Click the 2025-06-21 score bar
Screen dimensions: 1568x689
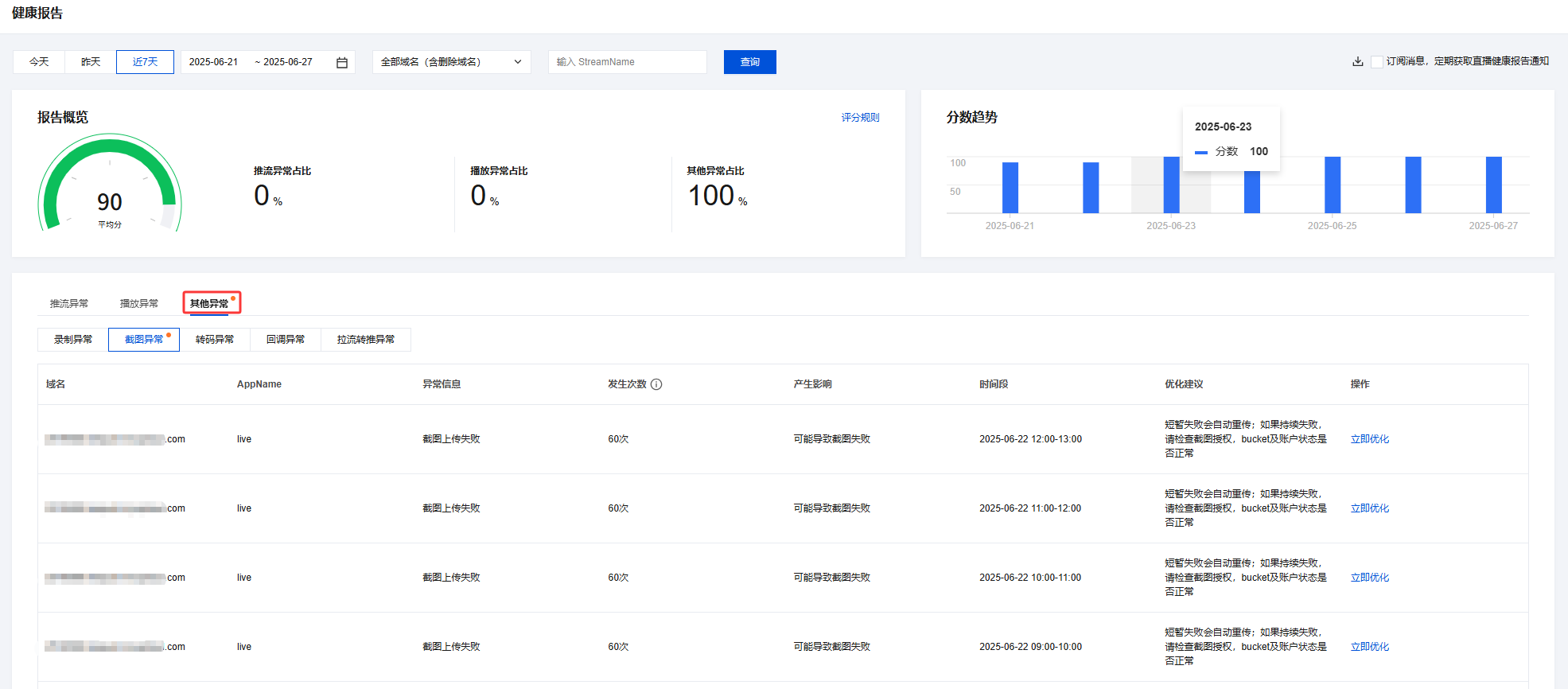click(x=1010, y=188)
